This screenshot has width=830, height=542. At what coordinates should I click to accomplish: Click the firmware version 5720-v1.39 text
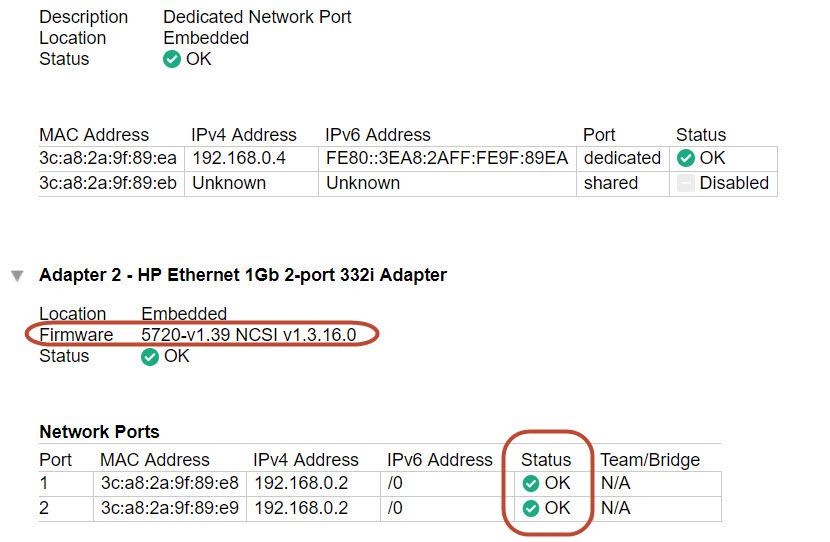(248, 334)
